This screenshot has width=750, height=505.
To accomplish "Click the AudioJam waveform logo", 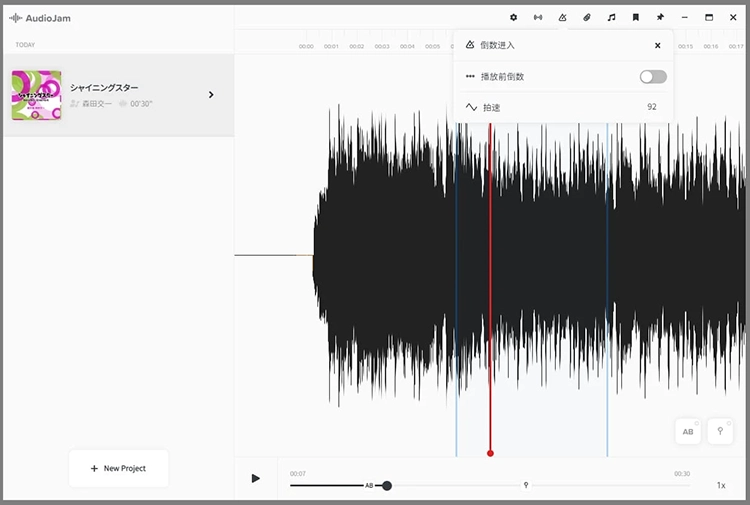I will pyautogui.click(x=15, y=18).
